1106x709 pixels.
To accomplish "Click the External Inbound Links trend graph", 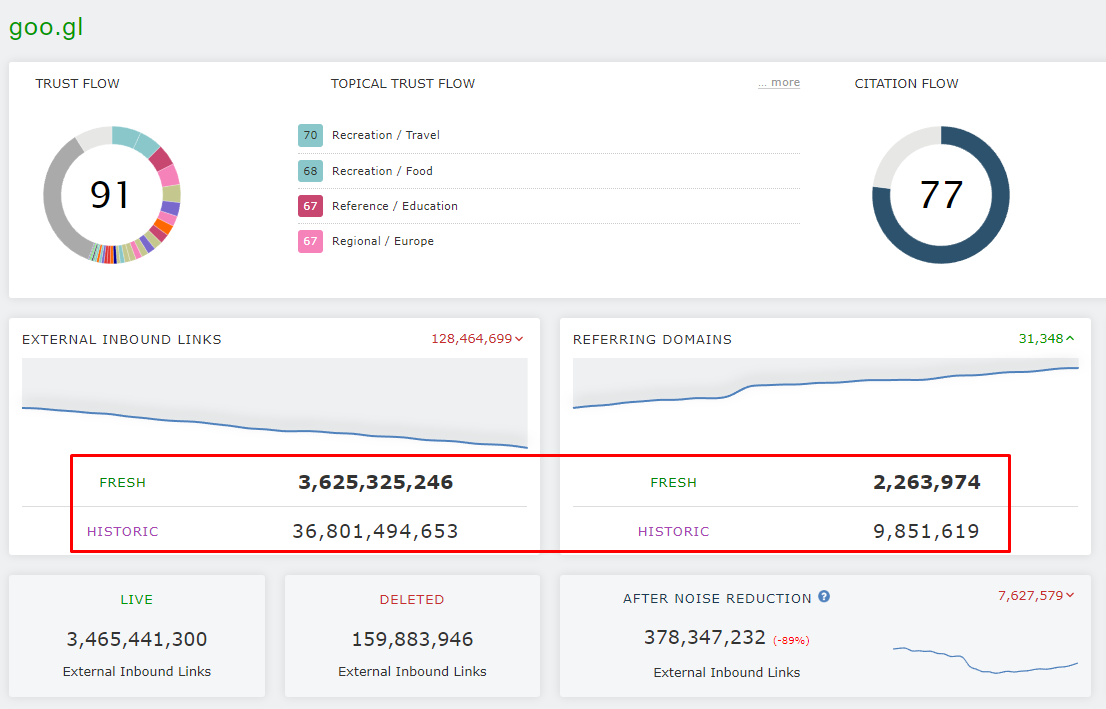I will [x=274, y=405].
